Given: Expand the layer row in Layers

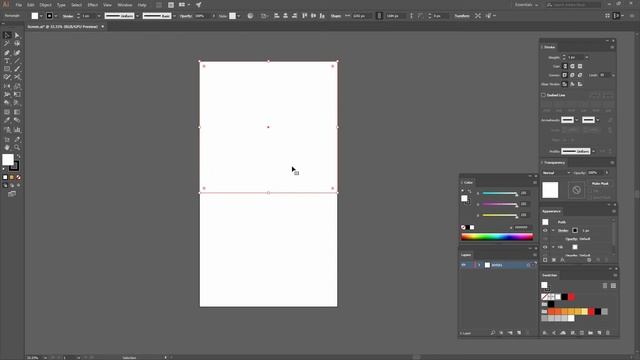Looking at the screenshot, I should (x=479, y=265).
